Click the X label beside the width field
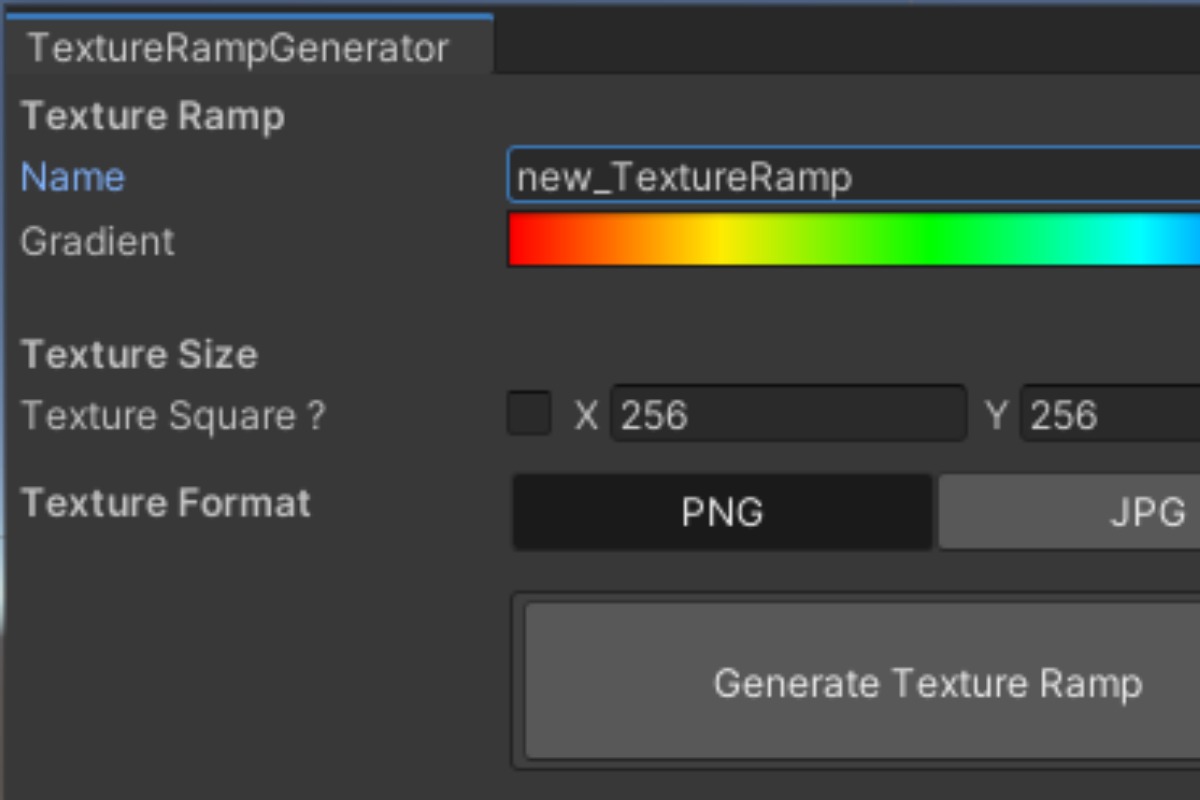 click(x=586, y=415)
